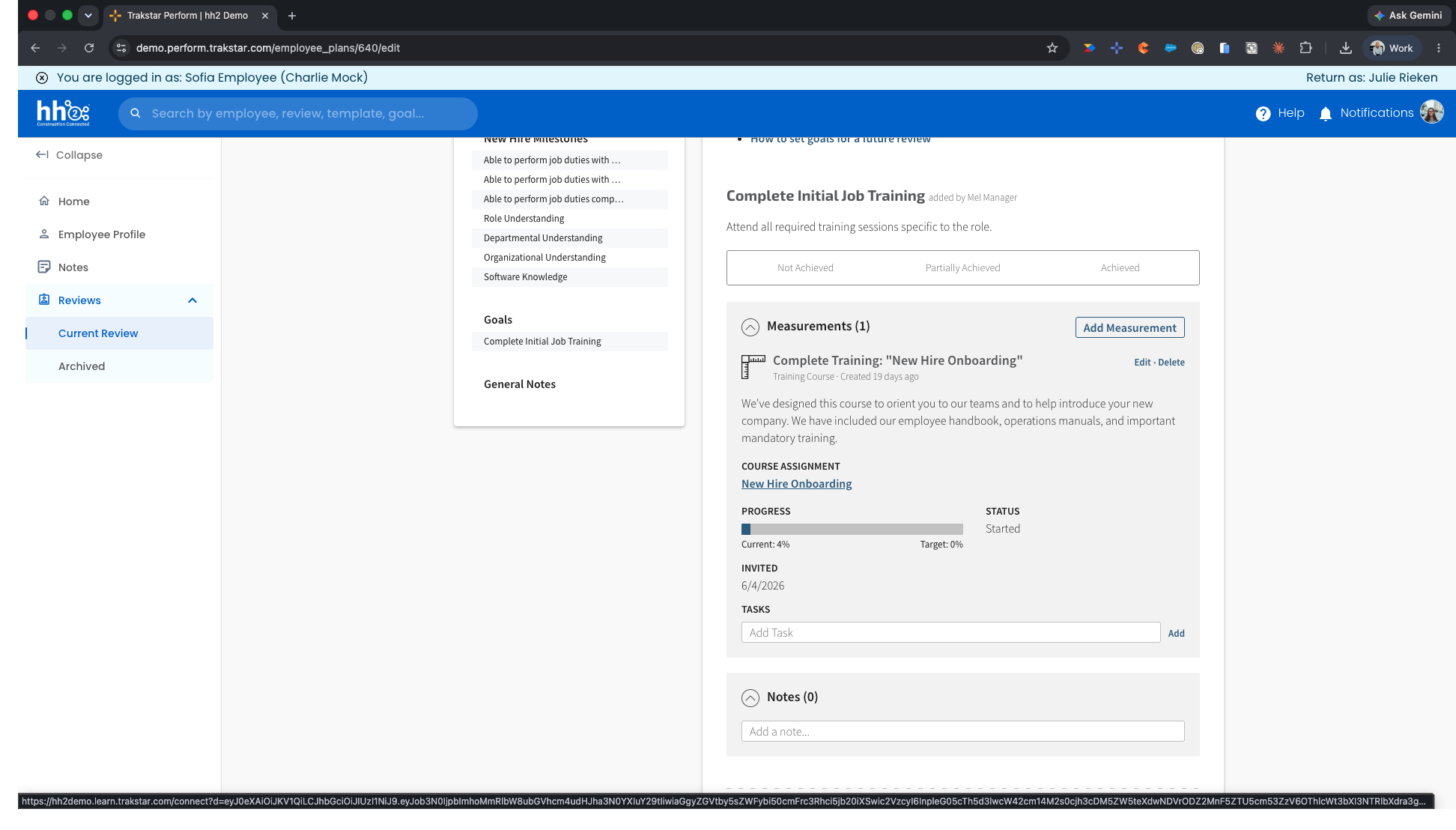1456x830 pixels.
Task: Select Achieved rating
Action: (x=1120, y=267)
